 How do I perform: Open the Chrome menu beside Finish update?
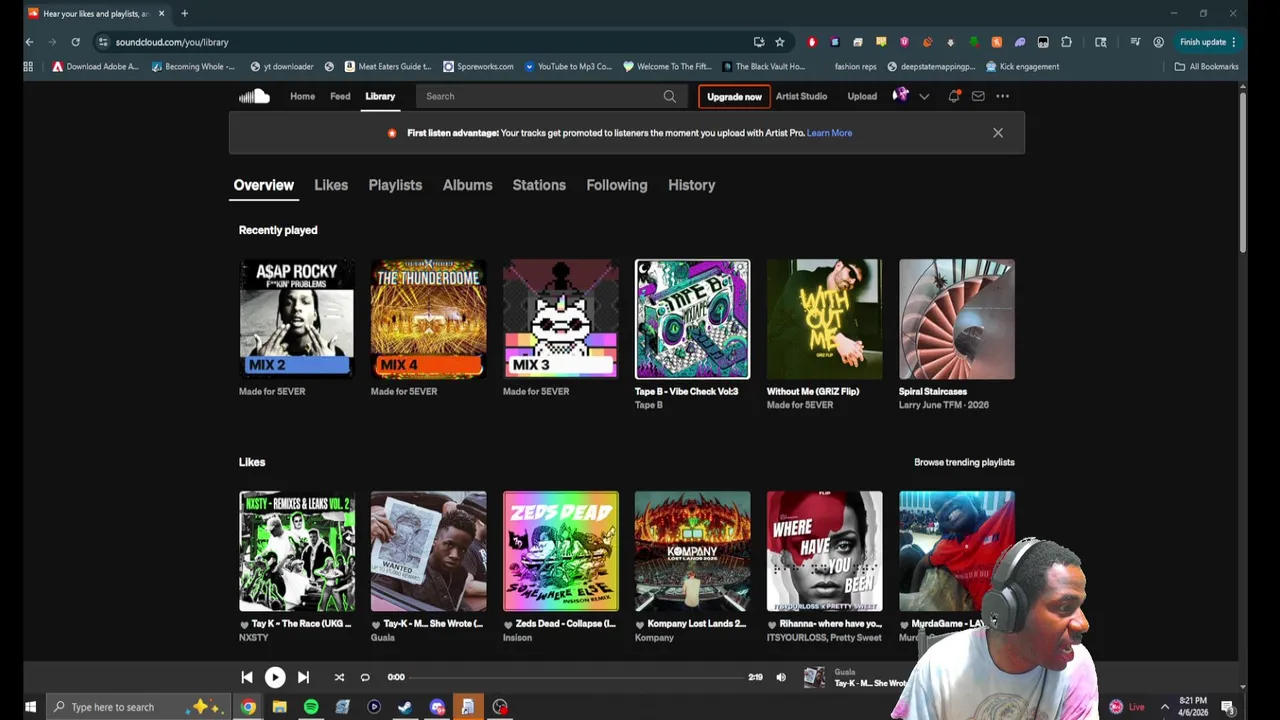(1234, 42)
